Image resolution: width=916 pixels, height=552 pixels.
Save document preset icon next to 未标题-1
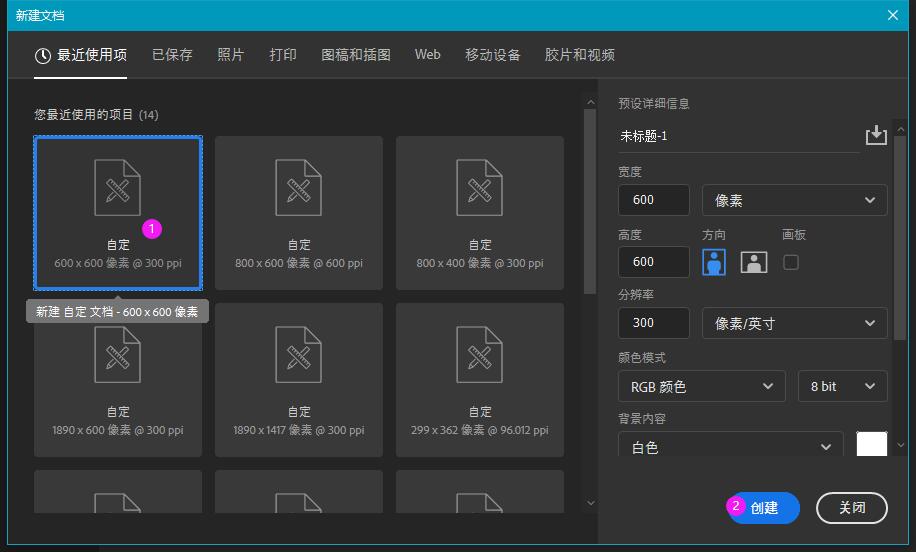tap(876, 136)
